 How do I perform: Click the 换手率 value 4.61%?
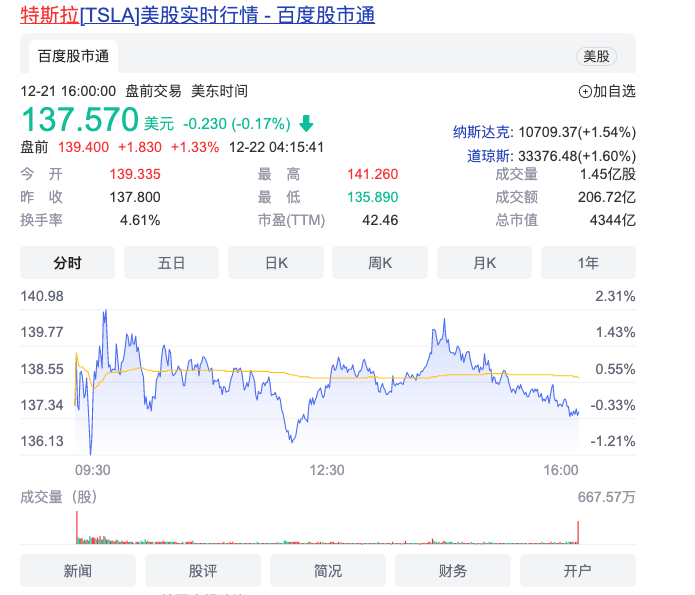click(140, 220)
